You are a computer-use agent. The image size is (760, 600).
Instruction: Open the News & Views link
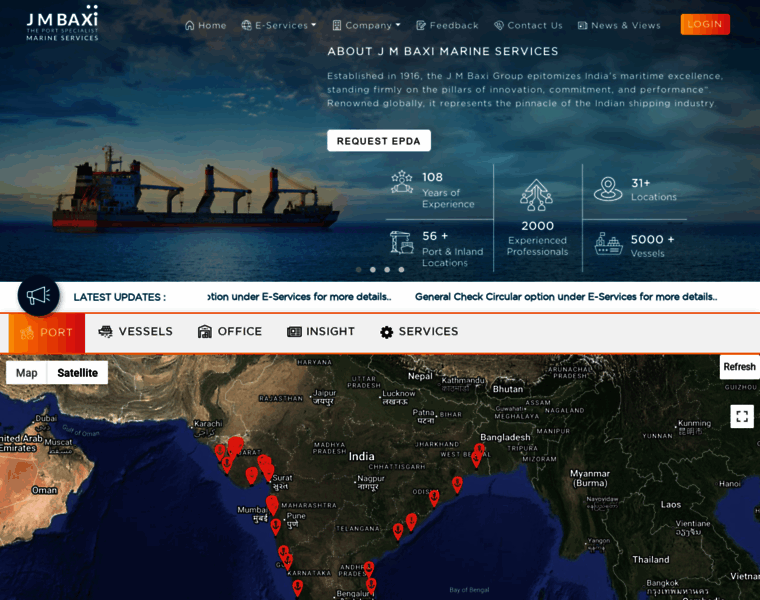(619, 25)
